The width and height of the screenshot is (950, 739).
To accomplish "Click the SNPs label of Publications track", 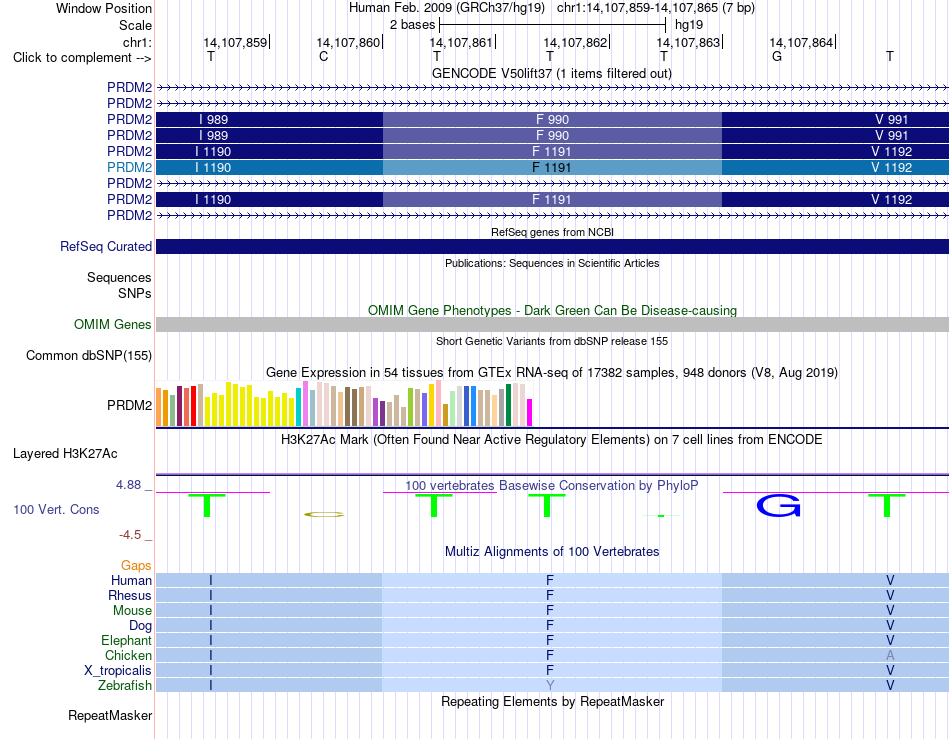I will (135, 293).
